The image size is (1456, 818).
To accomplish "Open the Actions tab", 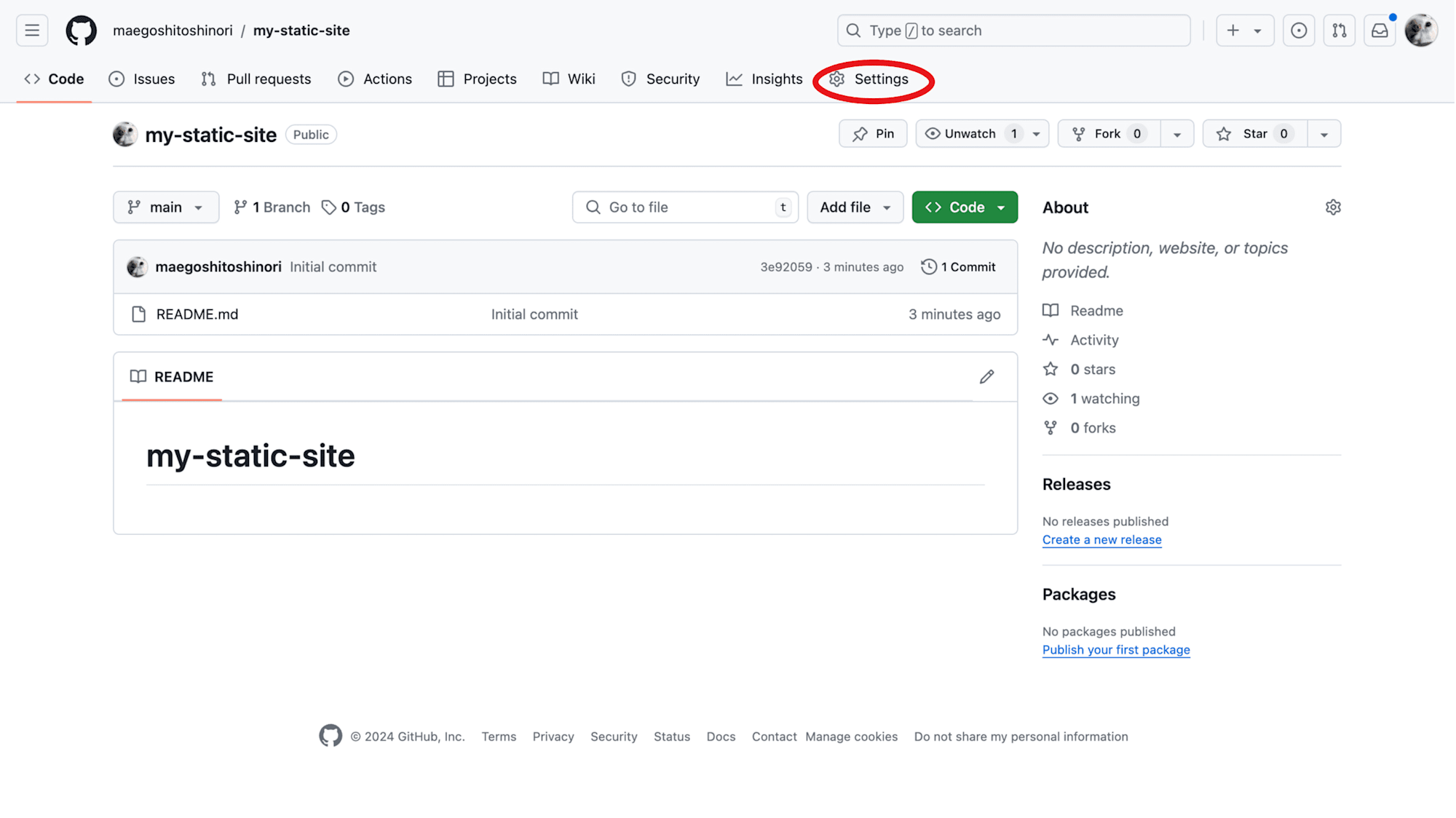I will pyautogui.click(x=374, y=79).
